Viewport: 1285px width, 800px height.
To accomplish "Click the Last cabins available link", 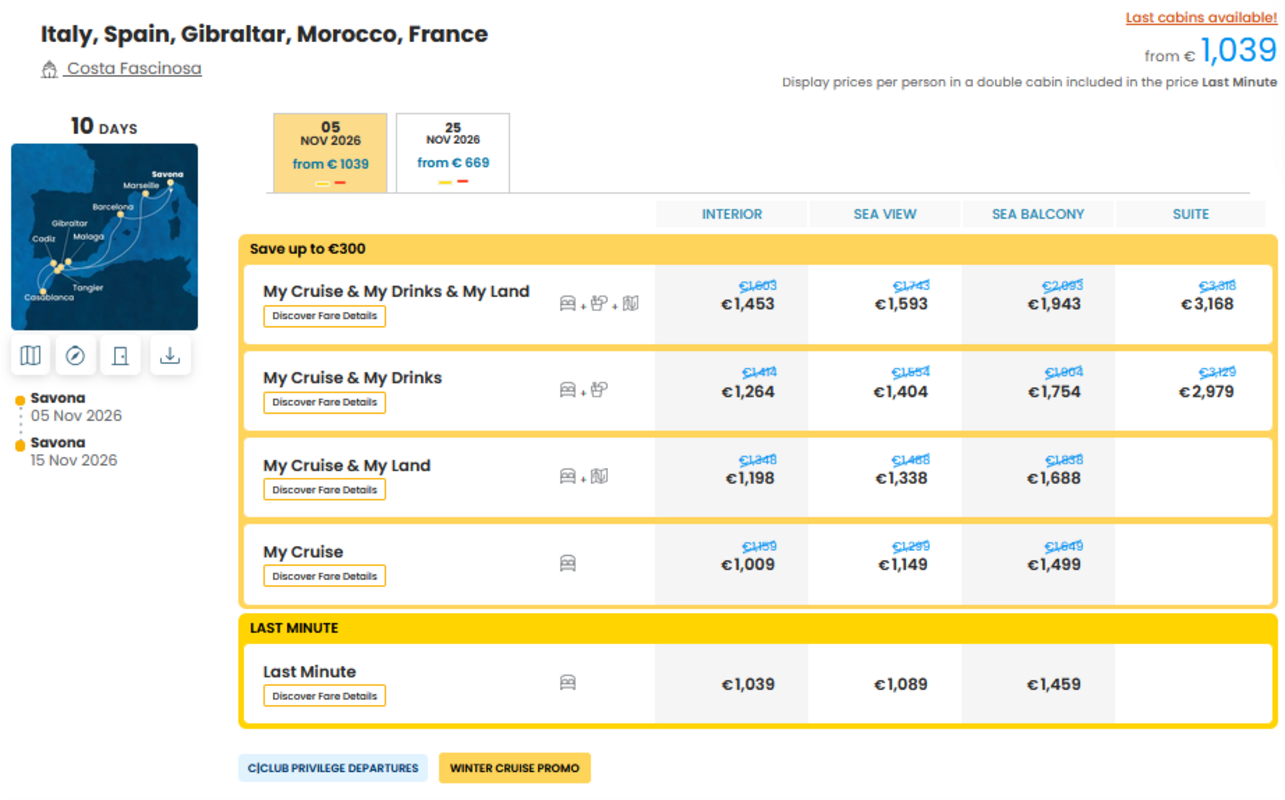I will point(1201,18).
